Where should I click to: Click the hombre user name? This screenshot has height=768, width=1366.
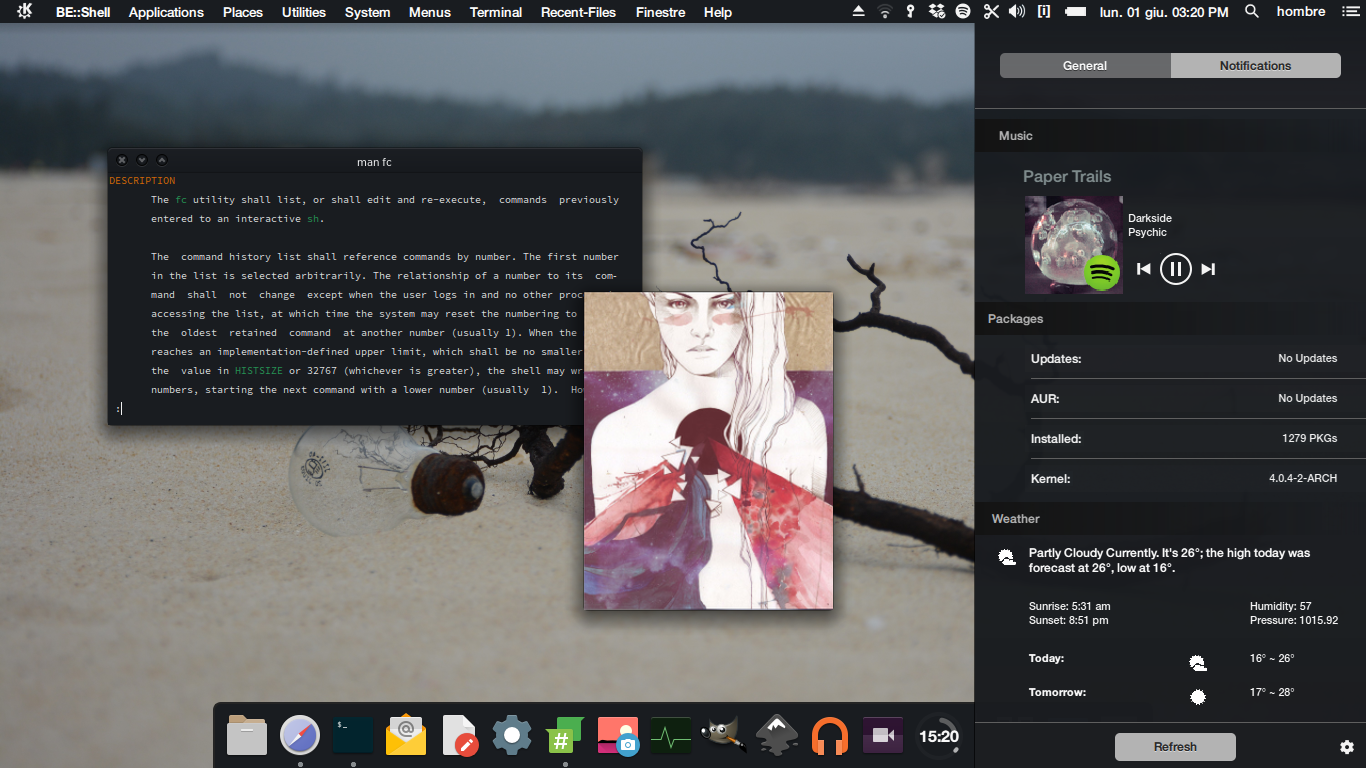[1301, 12]
